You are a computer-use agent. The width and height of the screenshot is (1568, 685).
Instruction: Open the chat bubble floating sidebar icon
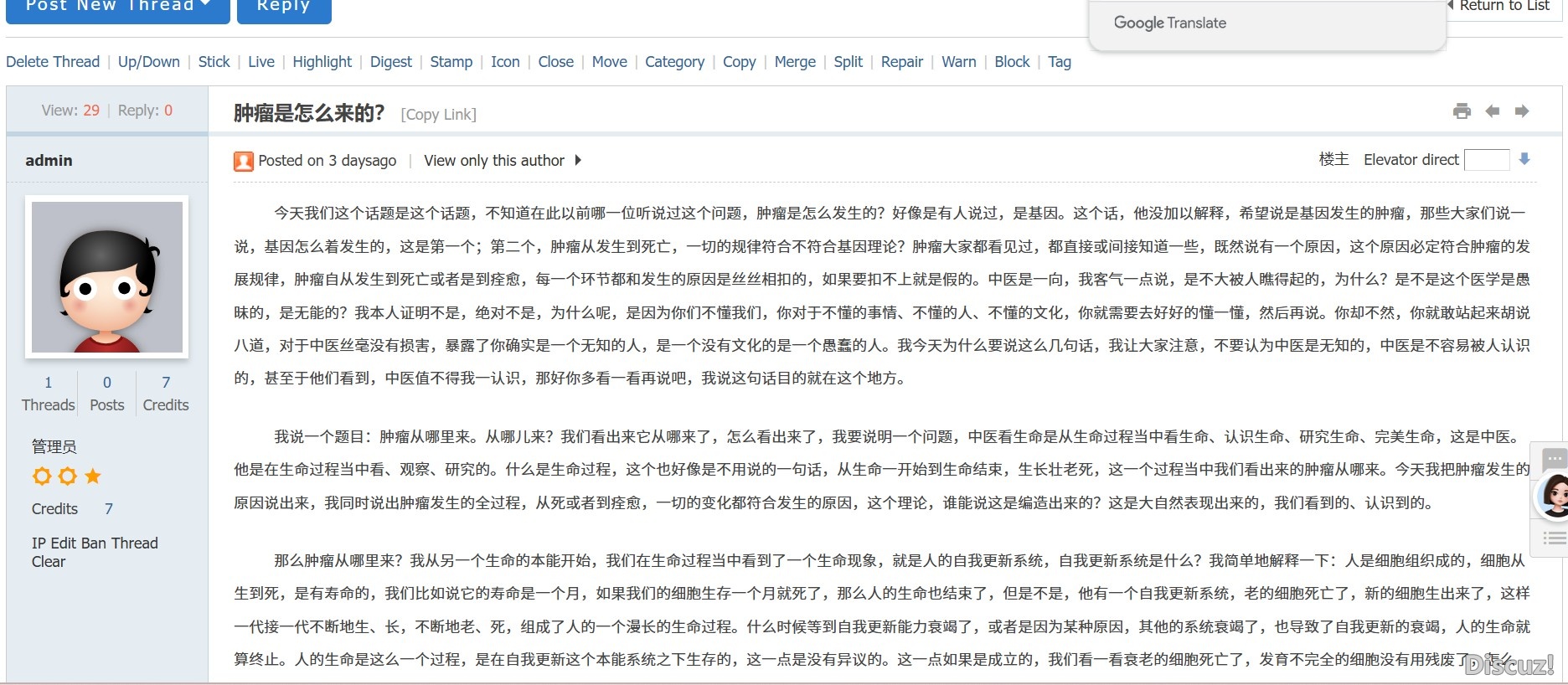(1554, 459)
